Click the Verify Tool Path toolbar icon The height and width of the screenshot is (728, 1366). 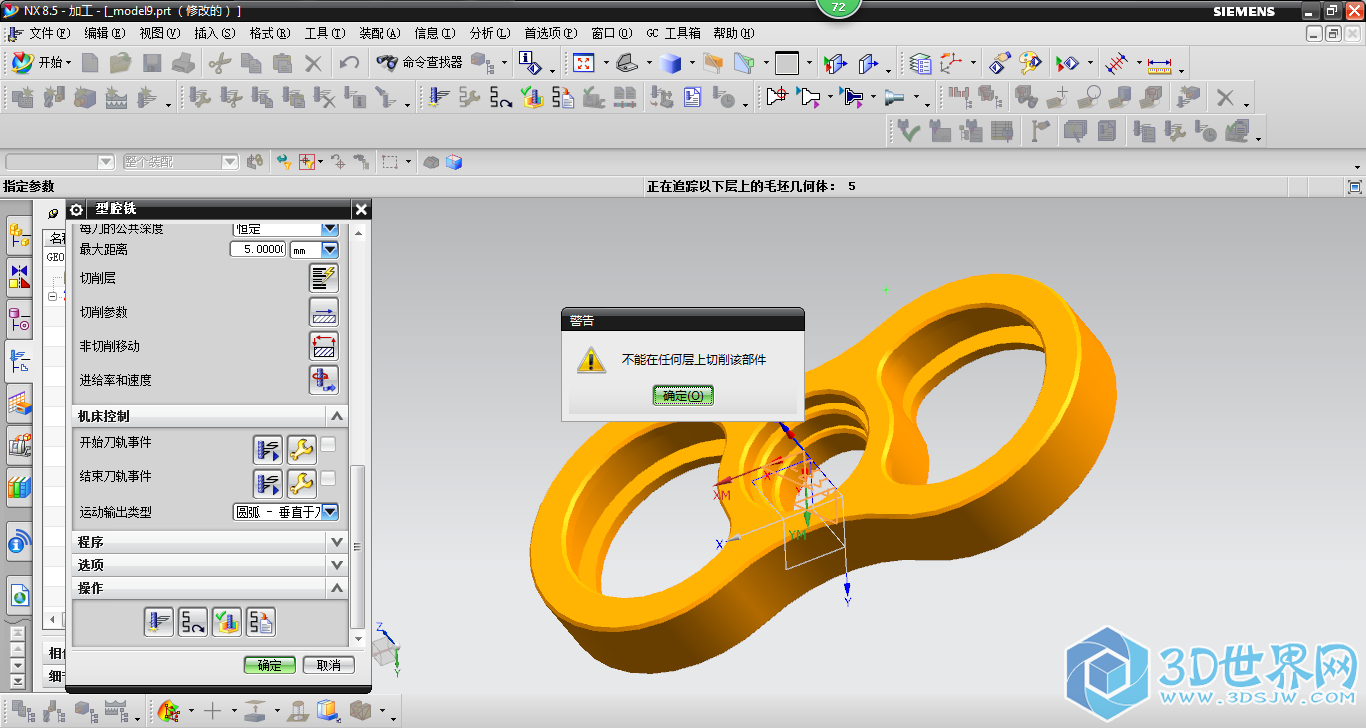point(532,98)
